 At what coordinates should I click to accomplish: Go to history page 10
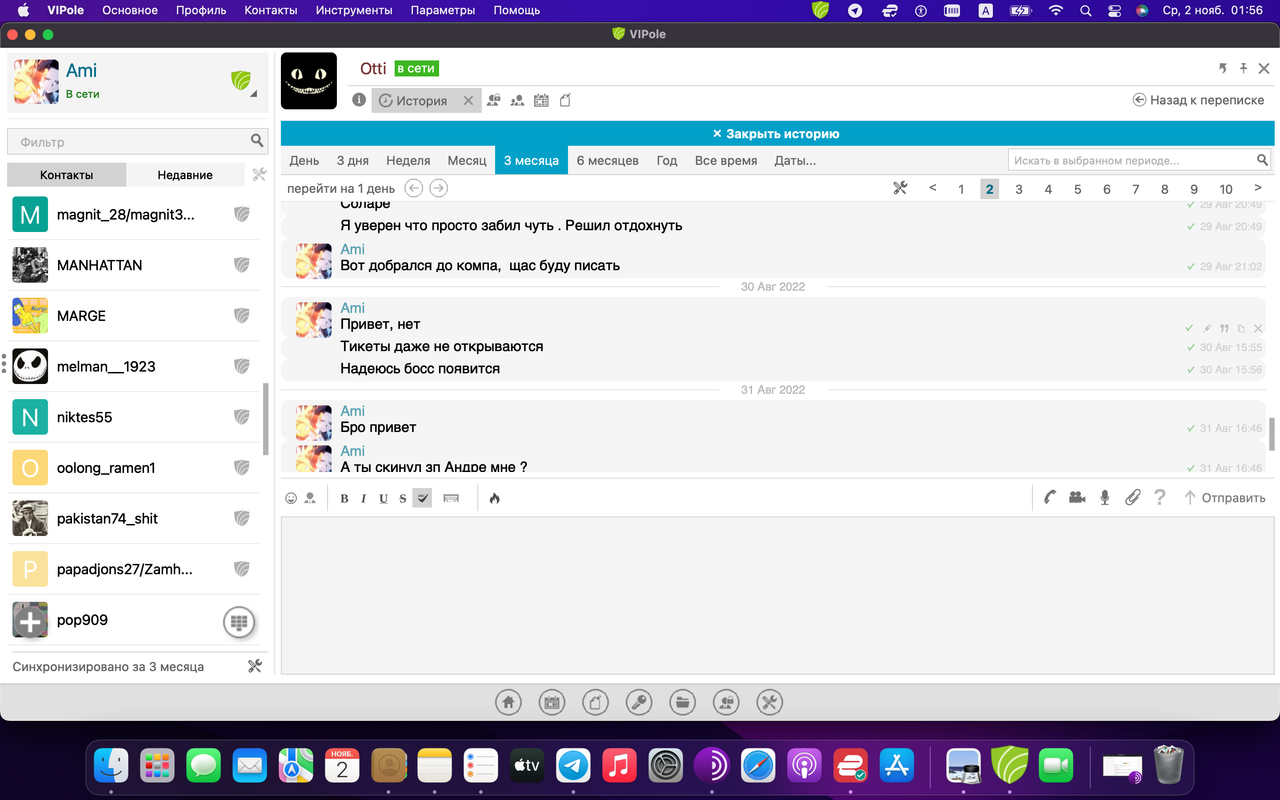click(x=1225, y=189)
